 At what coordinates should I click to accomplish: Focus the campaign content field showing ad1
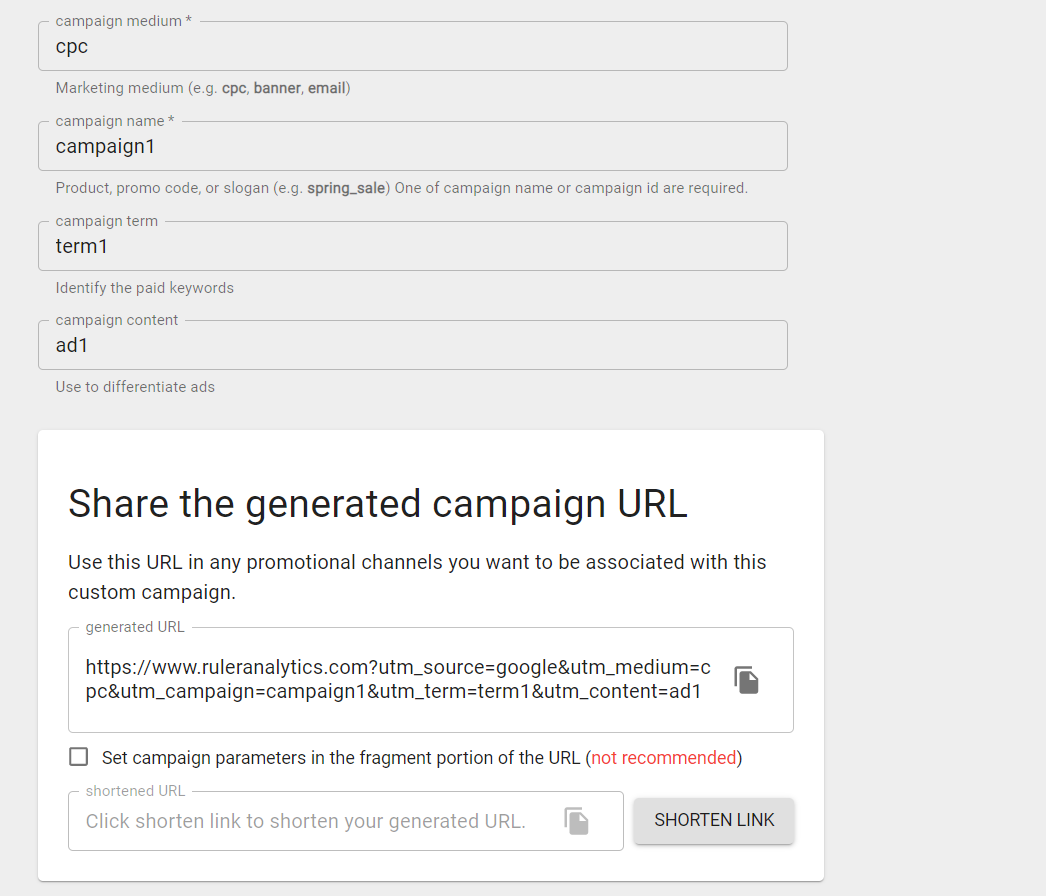[412, 345]
